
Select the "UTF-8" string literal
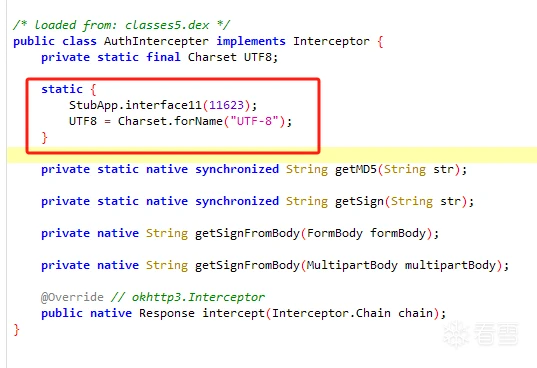254,121
